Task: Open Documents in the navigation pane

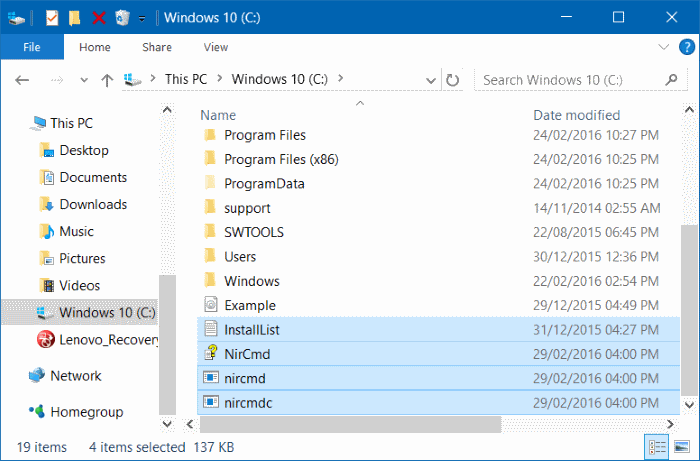Action: pos(93,177)
